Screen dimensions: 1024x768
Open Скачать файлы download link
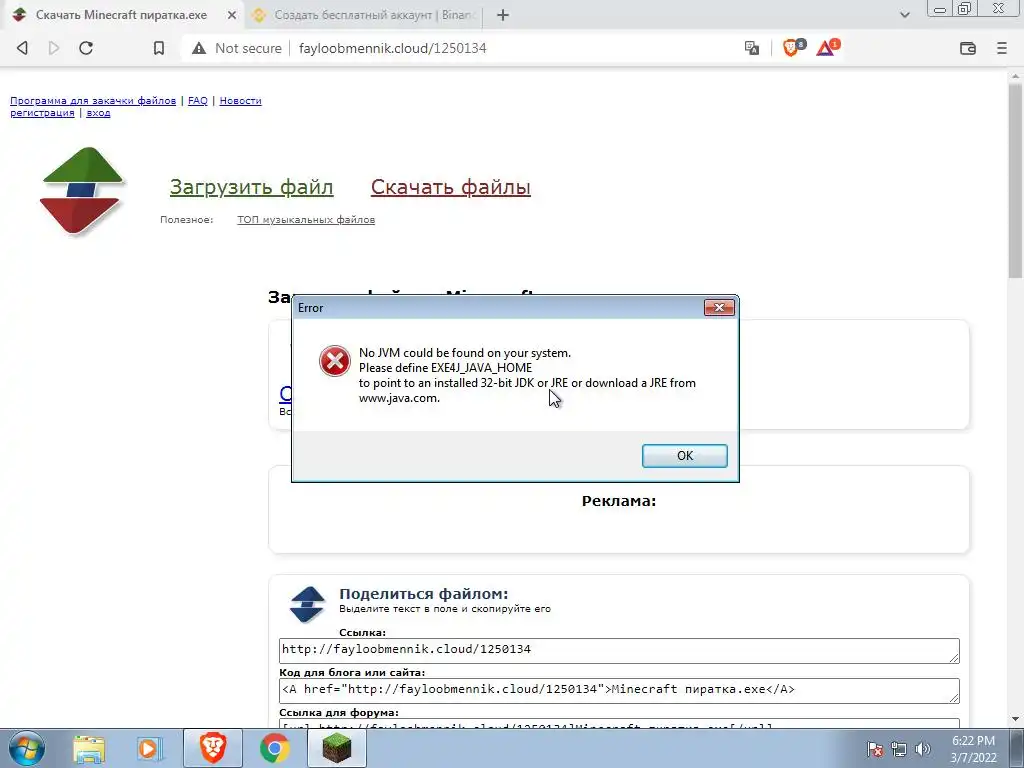click(451, 187)
